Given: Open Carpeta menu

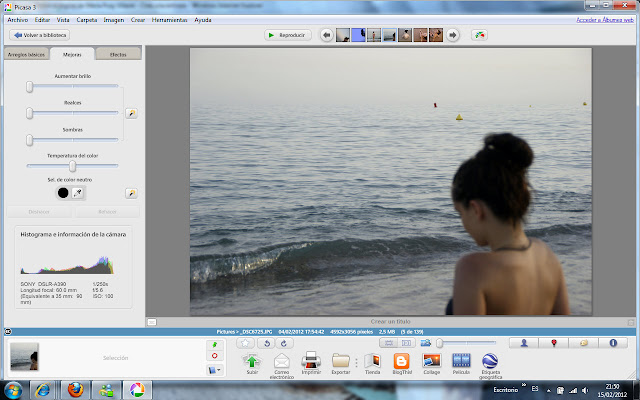Looking at the screenshot, I should tap(87, 20).
